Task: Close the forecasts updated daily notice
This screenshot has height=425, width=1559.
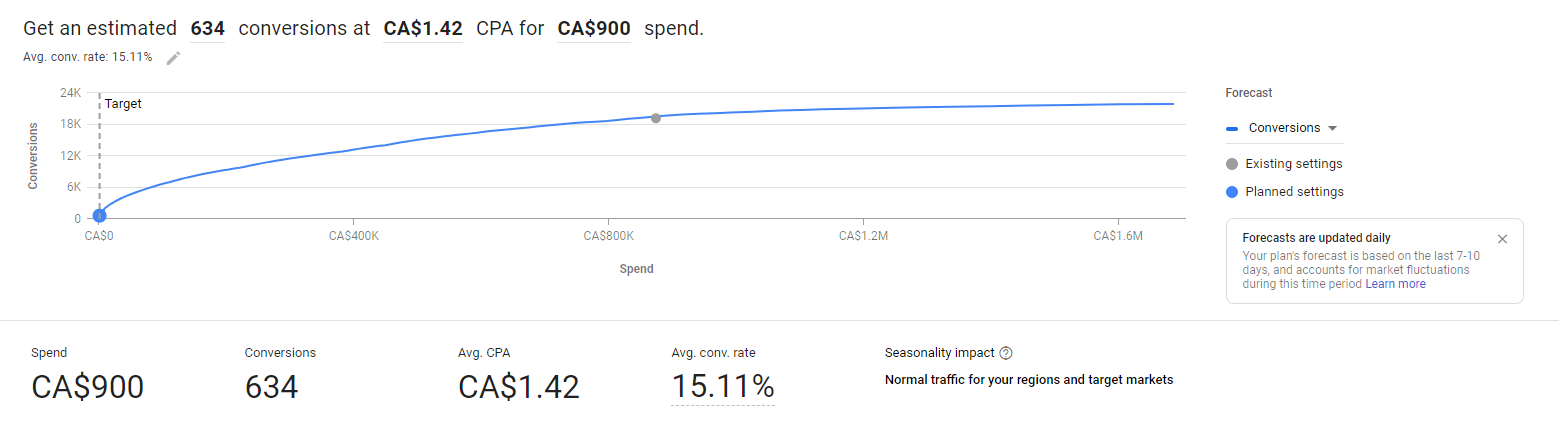Action: (1502, 239)
